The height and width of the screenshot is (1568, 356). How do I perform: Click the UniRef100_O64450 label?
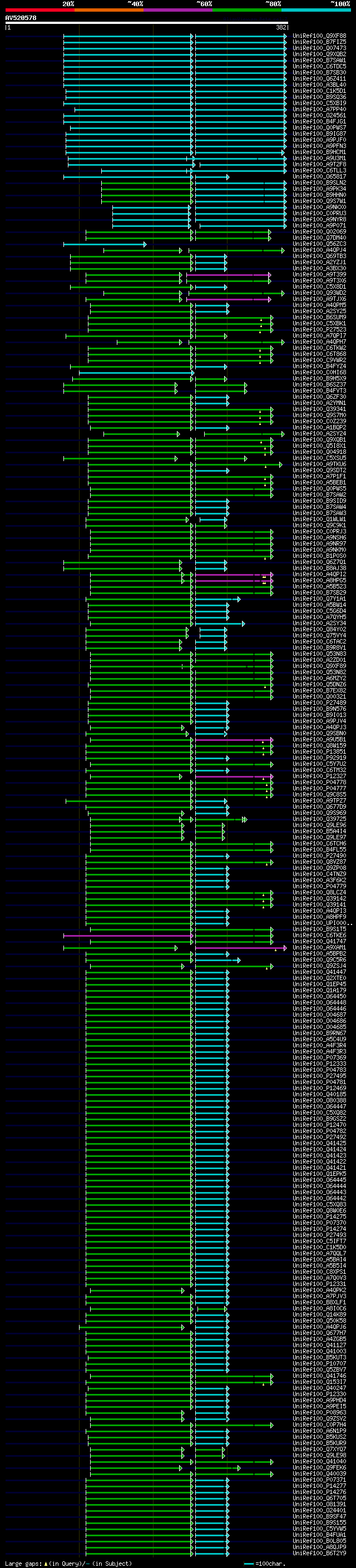click(319, 996)
